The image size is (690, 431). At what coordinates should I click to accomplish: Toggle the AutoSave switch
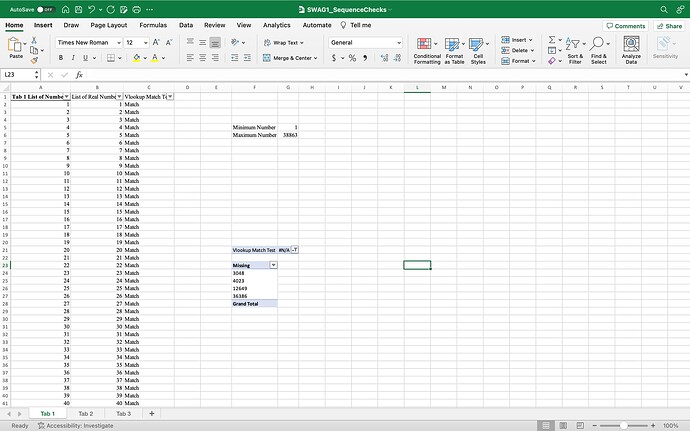pos(45,9)
